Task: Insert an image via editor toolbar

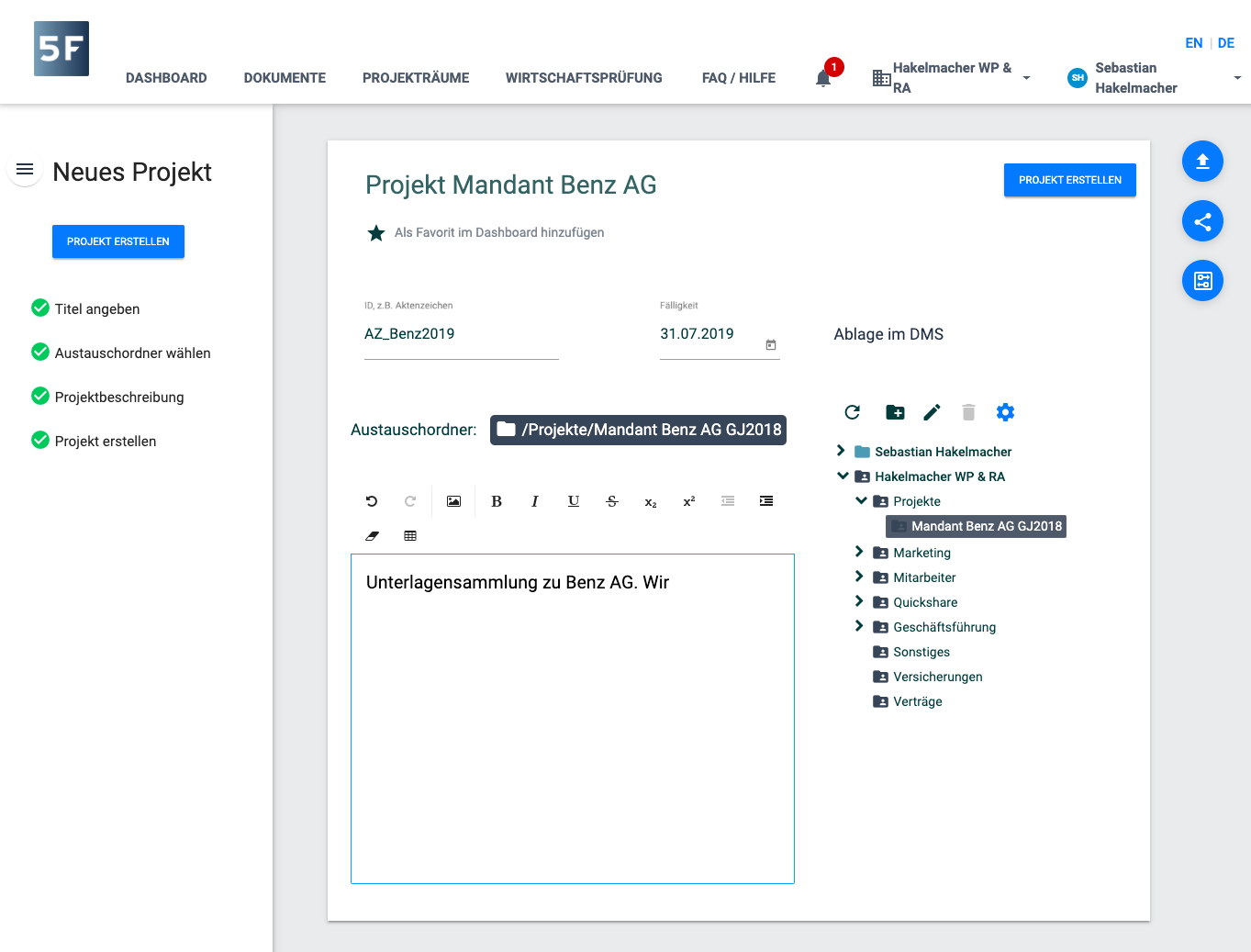Action: [453, 501]
